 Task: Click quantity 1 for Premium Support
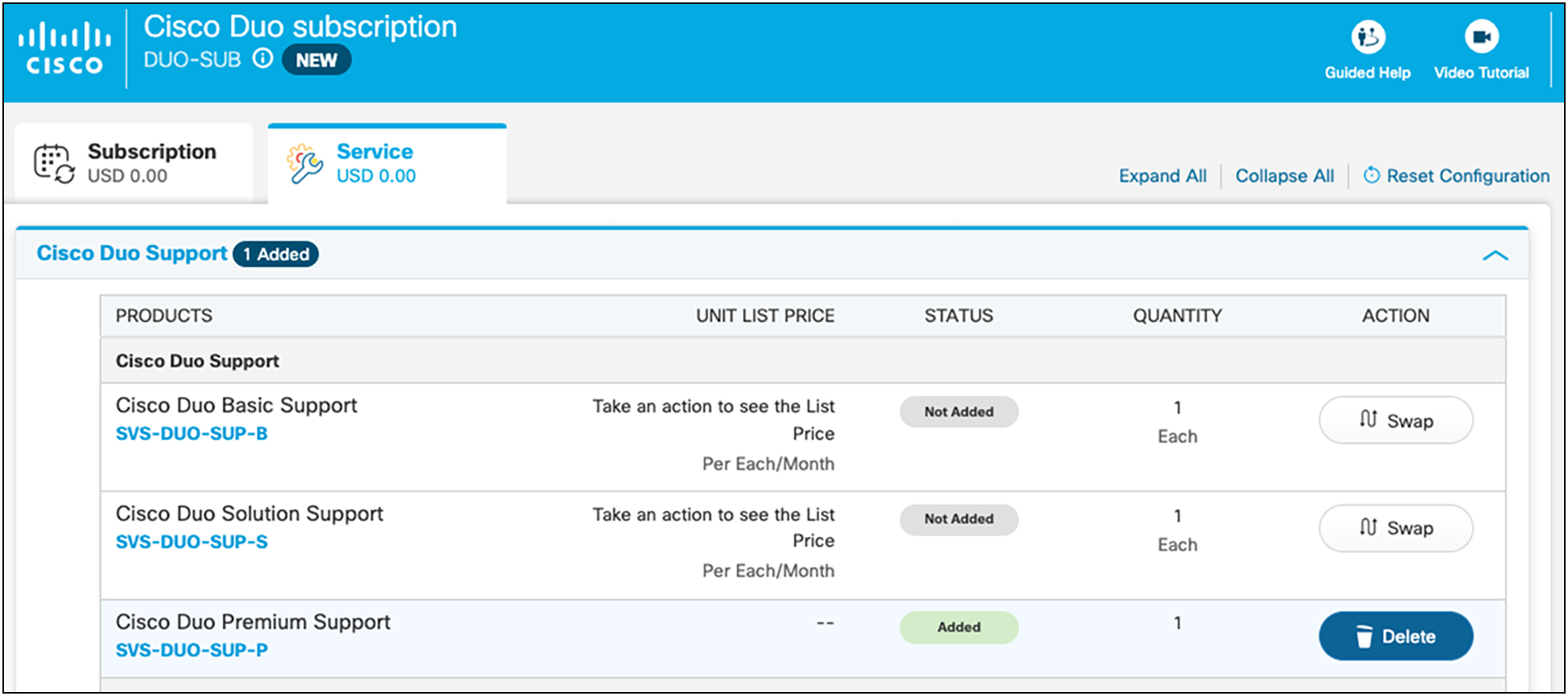(1177, 622)
